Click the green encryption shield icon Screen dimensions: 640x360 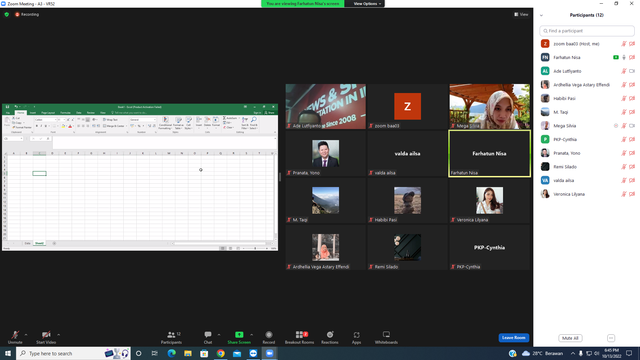[x=7, y=14]
